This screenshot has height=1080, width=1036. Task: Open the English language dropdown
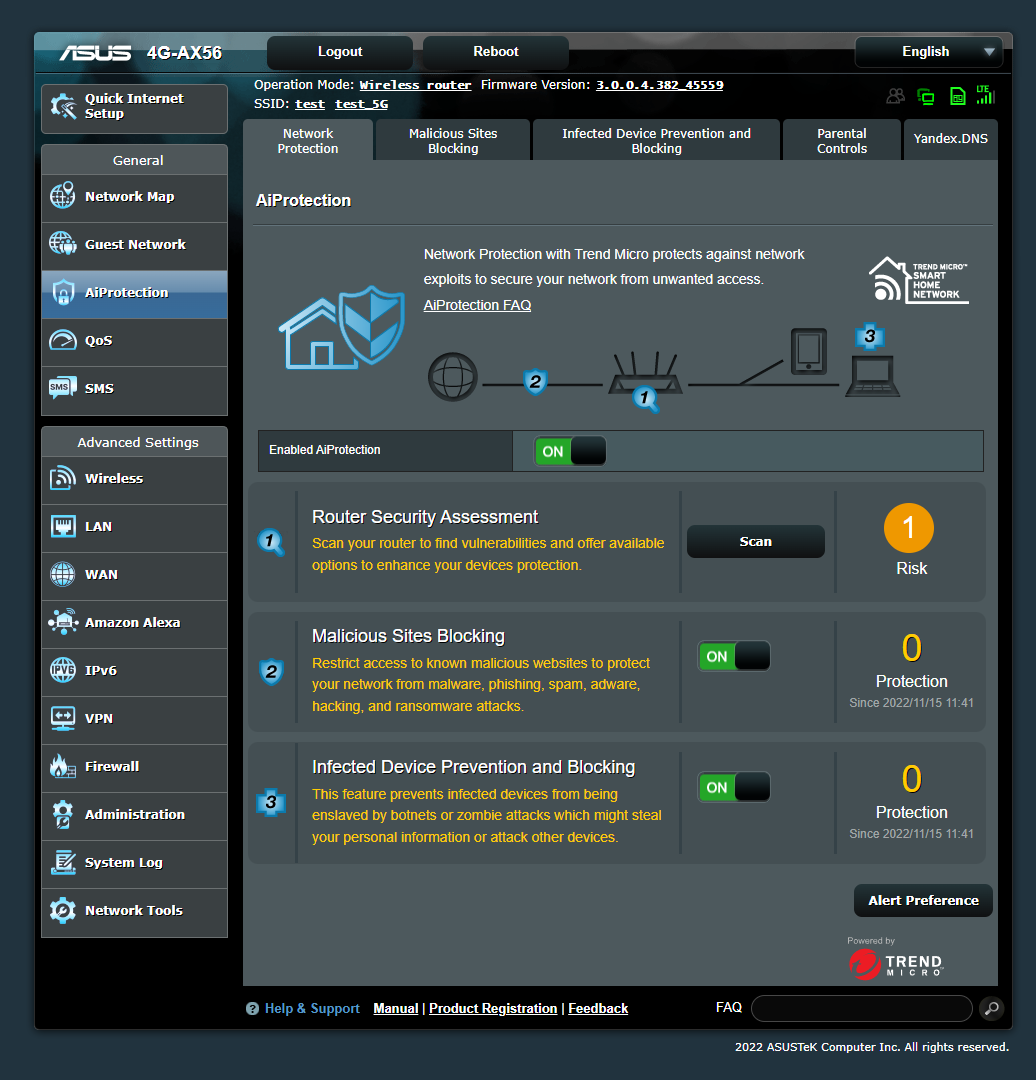click(929, 52)
